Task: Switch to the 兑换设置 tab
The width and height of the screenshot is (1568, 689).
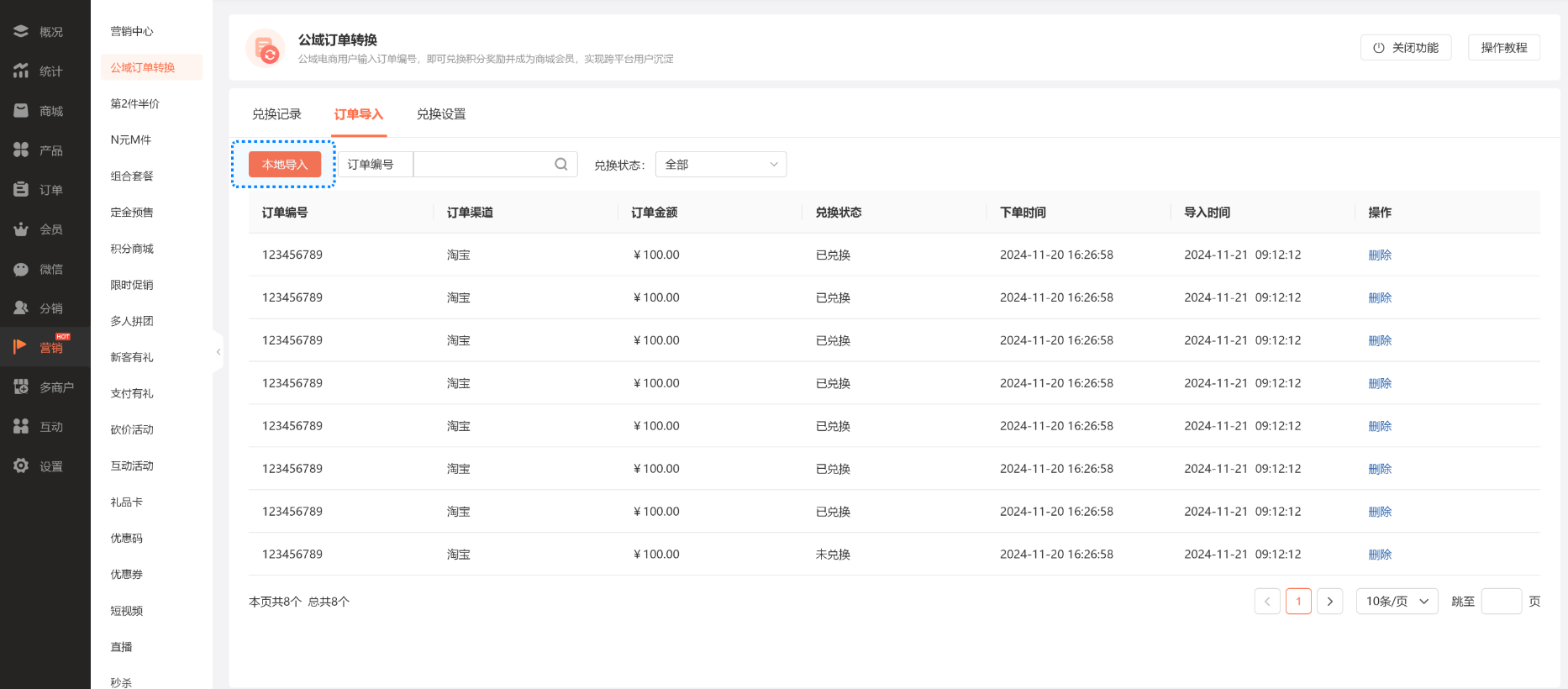Action: (x=441, y=114)
